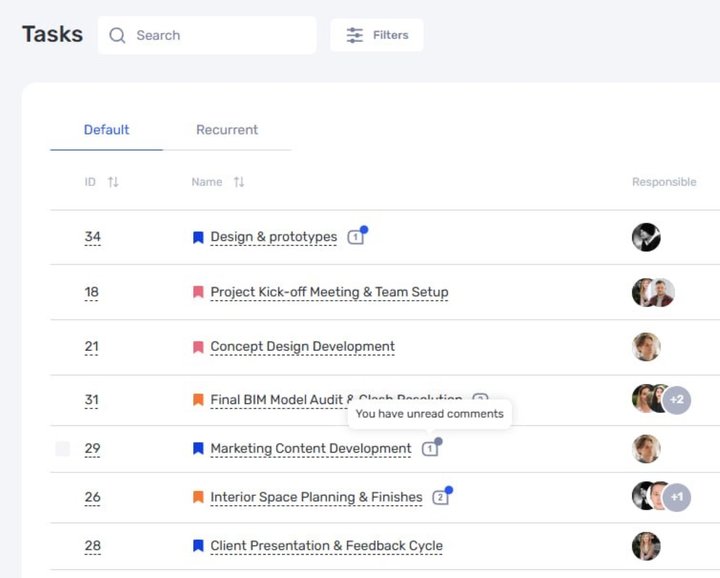Click the pink bookmark beside Project Kick-off Meeting
The height and width of the screenshot is (578, 720).
click(x=198, y=293)
